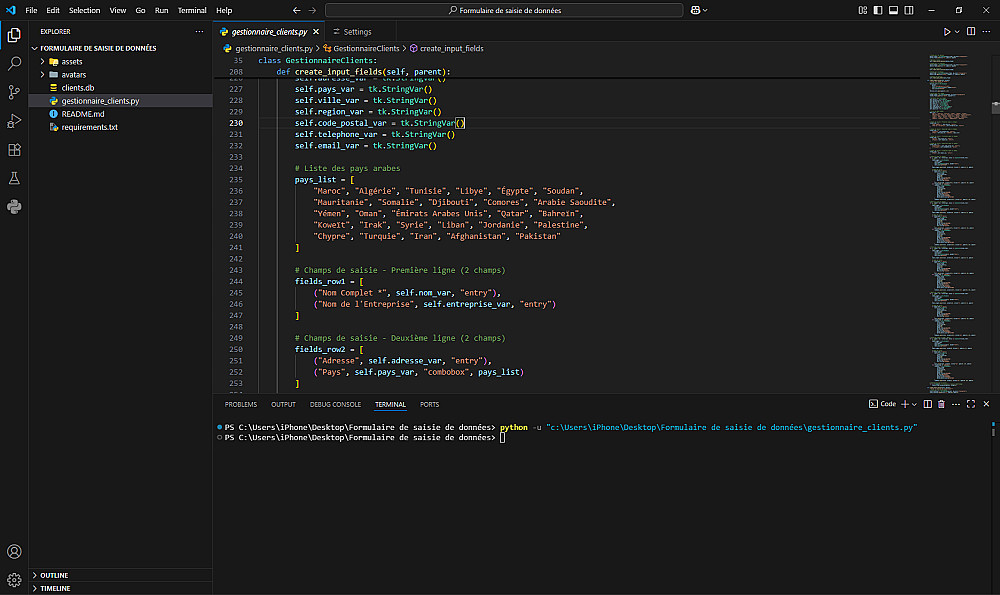Toggle the bottom panel visibility

[x=895, y=10]
